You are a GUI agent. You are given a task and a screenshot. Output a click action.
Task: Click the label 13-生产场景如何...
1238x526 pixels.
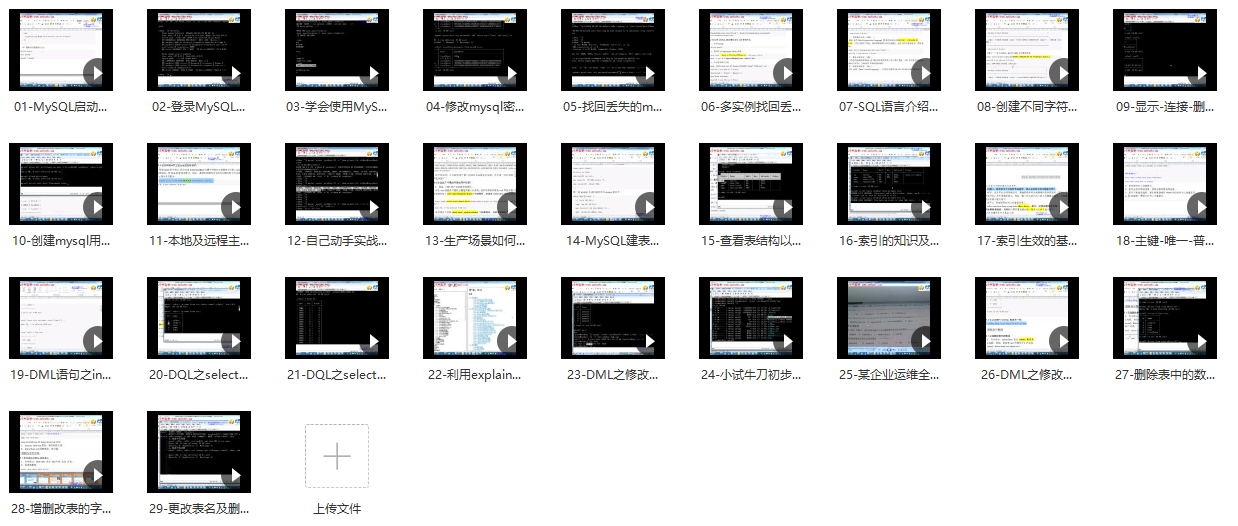point(475,240)
